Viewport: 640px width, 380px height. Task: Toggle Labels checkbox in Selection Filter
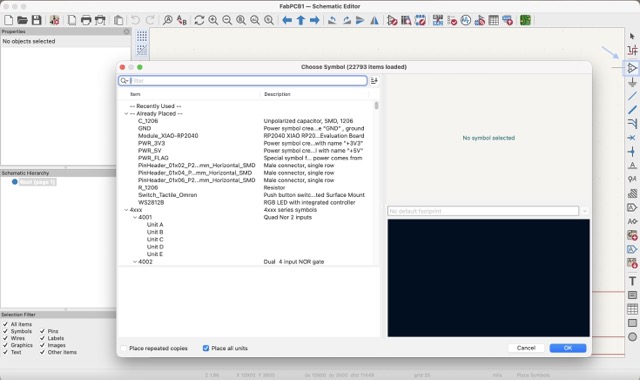click(x=42, y=338)
